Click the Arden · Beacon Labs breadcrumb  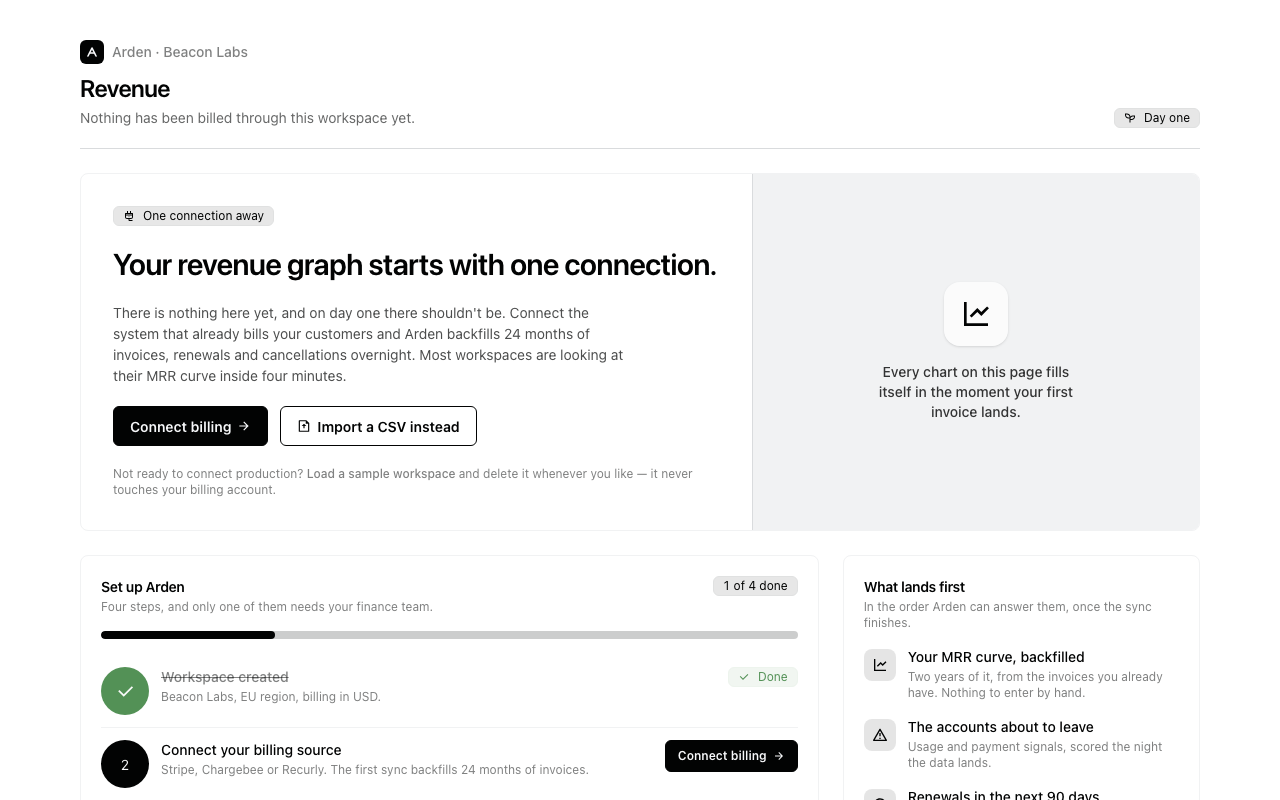[180, 52]
